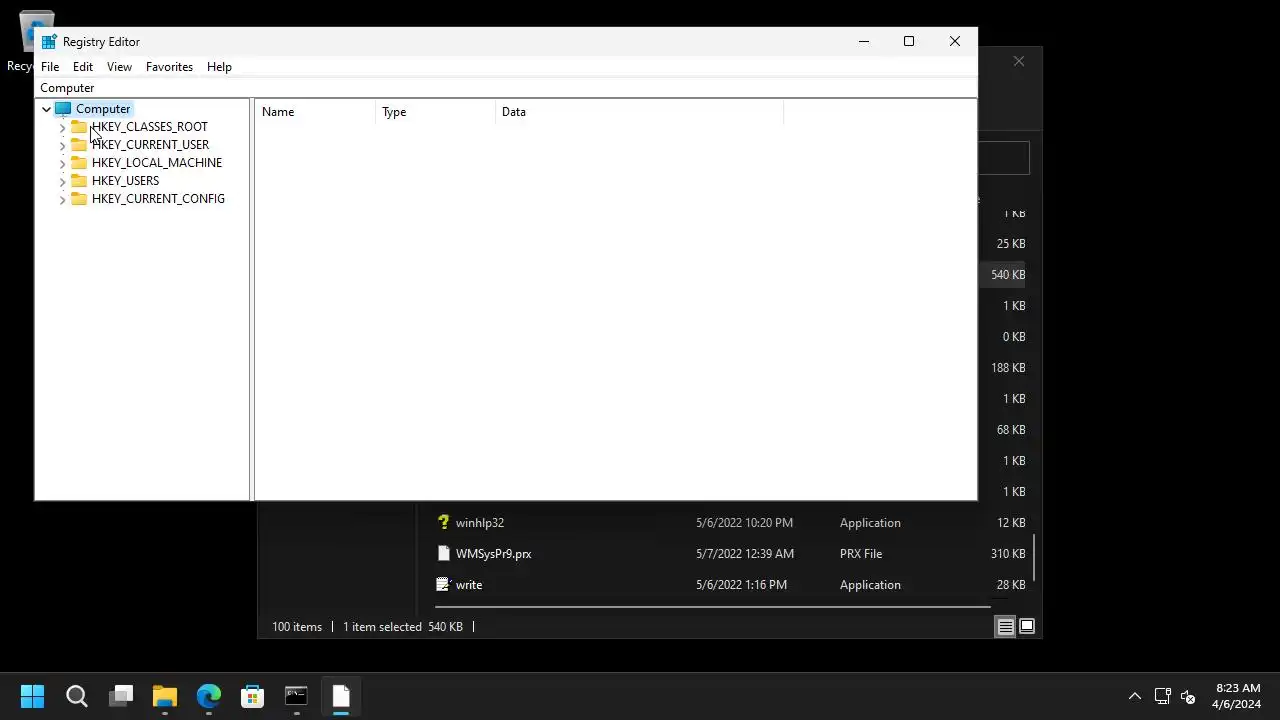1280x720 pixels.
Task: Select HKEY_CURRENT_USER in the tree
Action: [150, 145]
